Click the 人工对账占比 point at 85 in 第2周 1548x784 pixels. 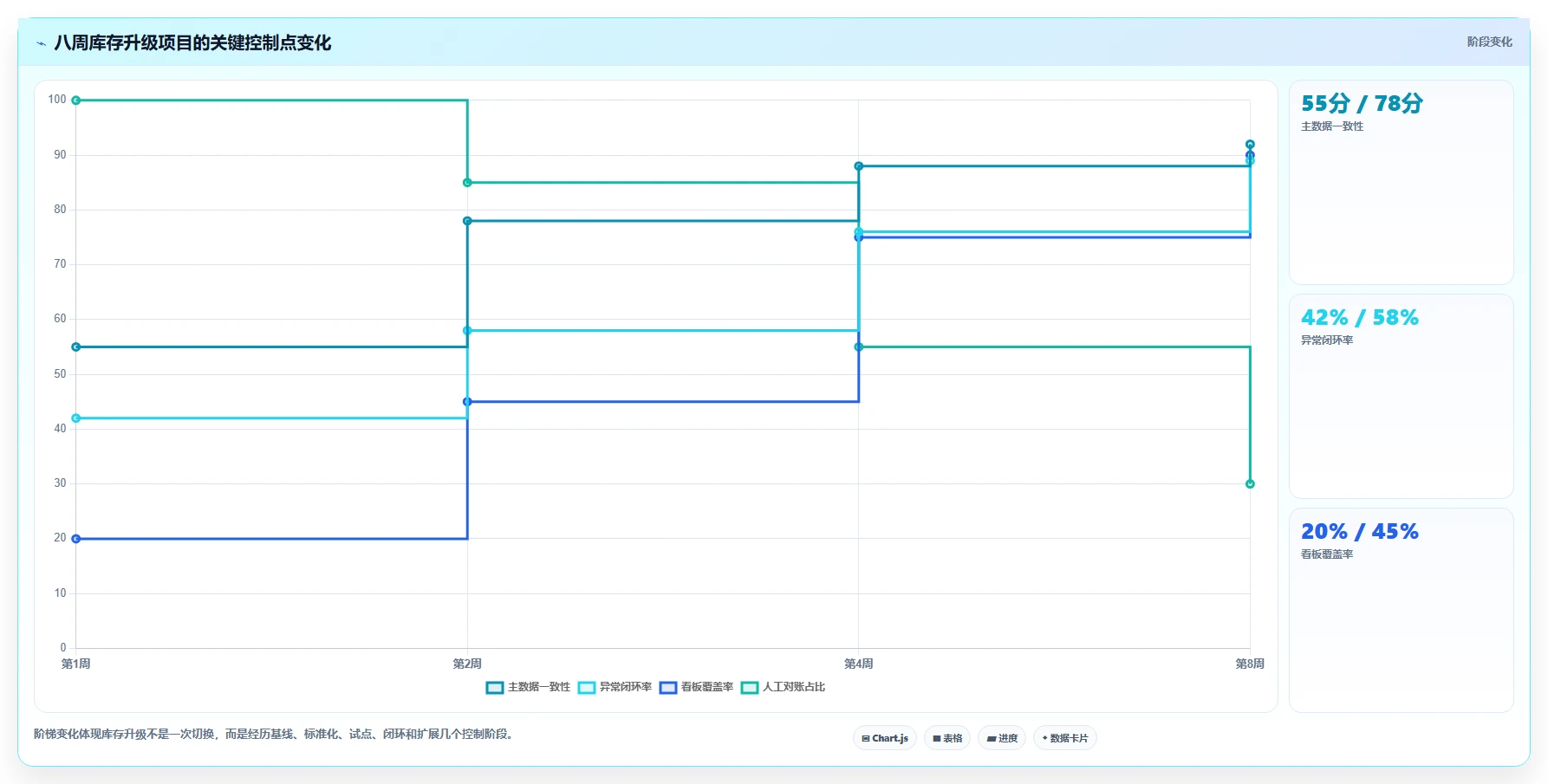coord(467,183)
